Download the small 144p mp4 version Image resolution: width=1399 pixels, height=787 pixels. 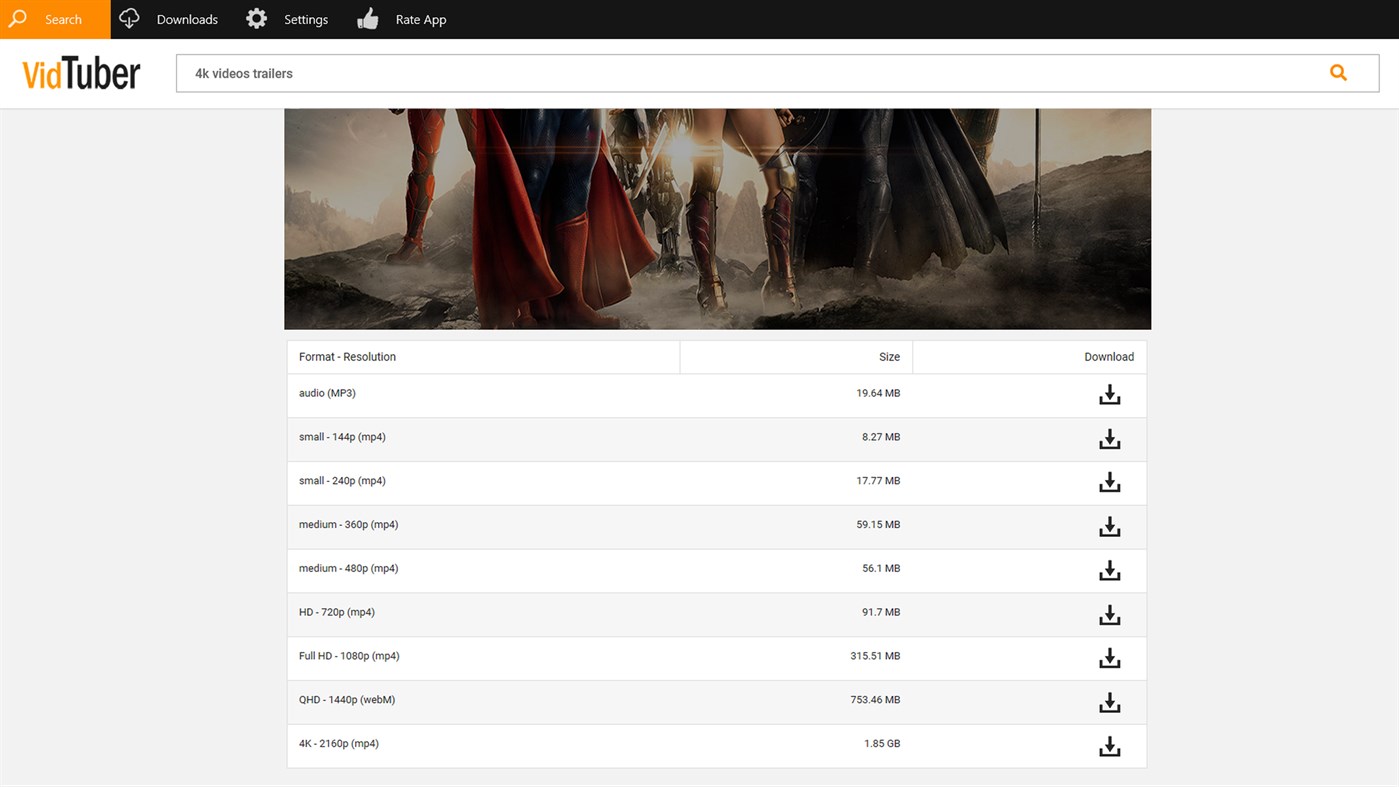[1109, 439]
